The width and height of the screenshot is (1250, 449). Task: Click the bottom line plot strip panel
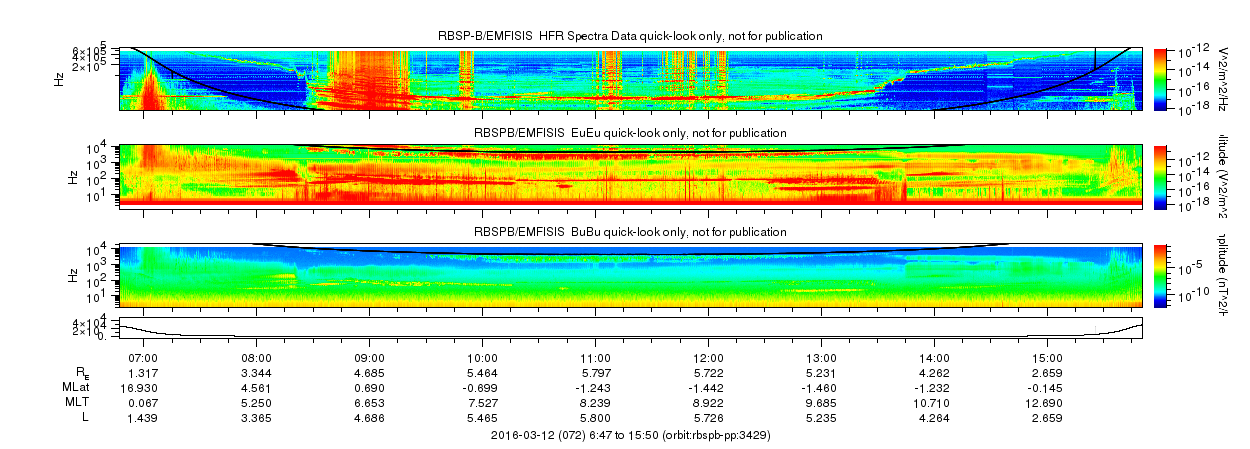tap(630, 327)
